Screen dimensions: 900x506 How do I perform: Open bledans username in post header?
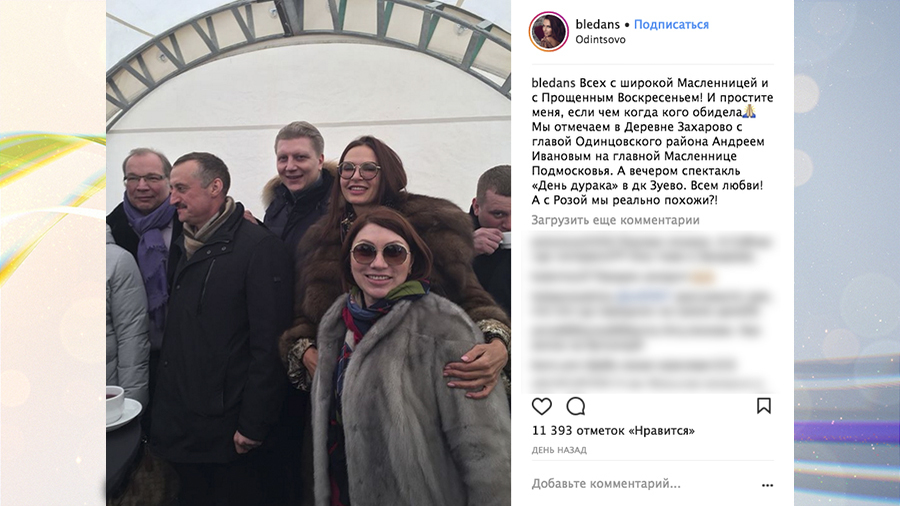click(x=598, y=25)
